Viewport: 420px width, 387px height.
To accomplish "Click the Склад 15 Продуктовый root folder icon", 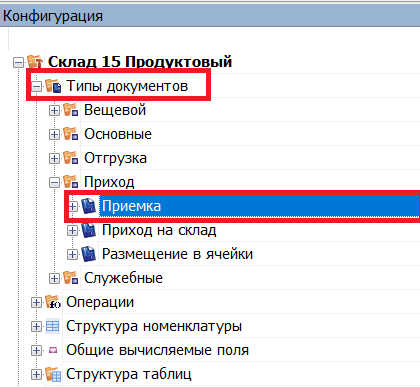I will tap(35, 62).
